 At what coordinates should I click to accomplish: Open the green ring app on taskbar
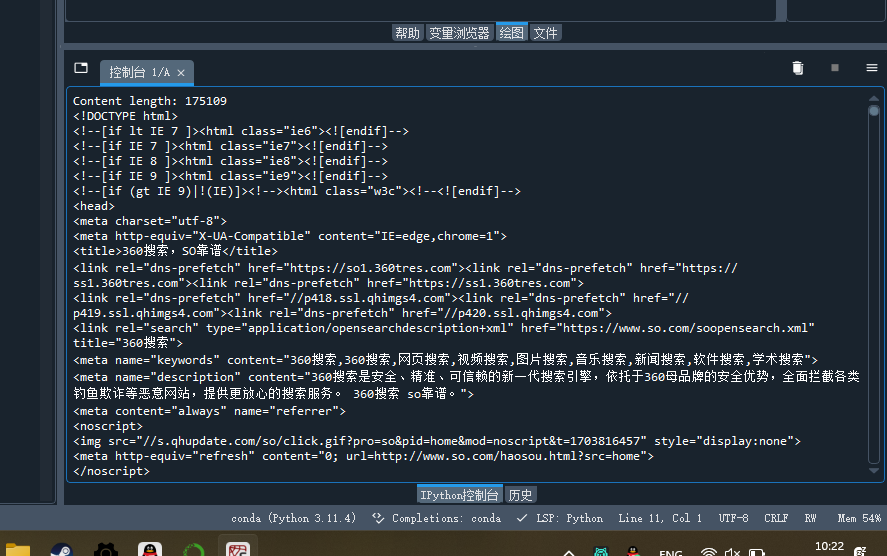tap(193, 550)
